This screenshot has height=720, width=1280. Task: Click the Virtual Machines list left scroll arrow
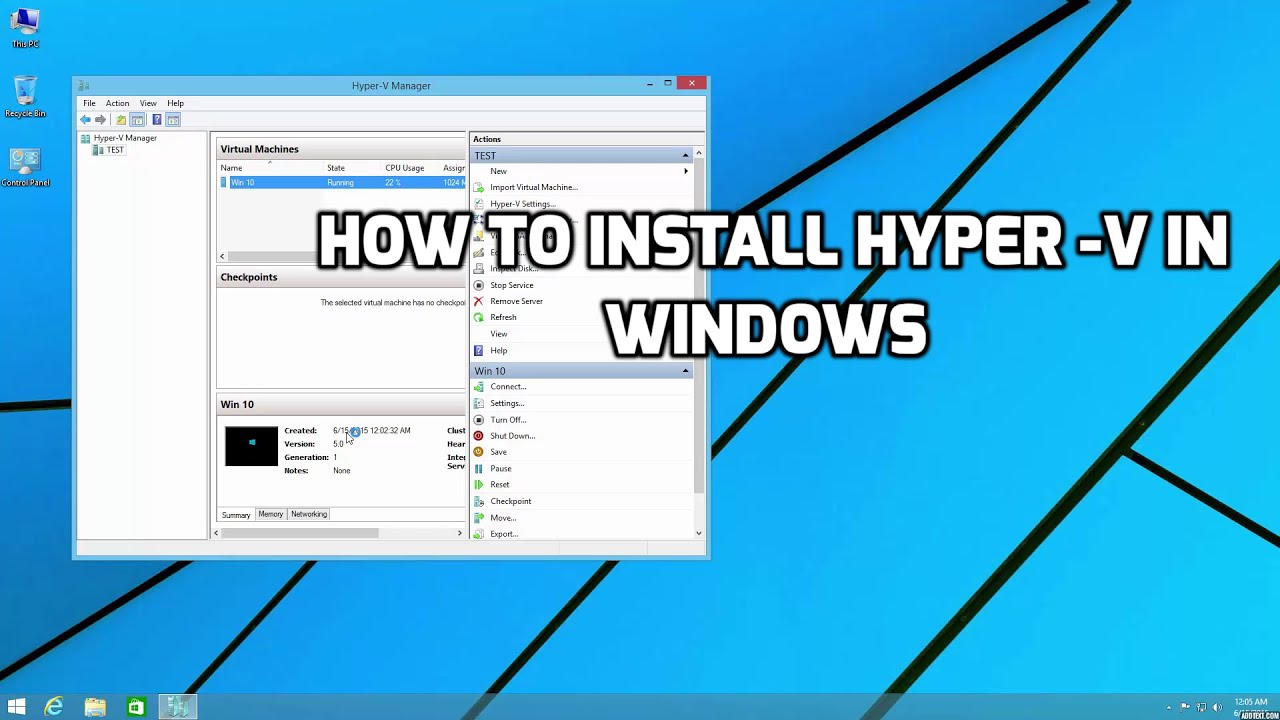(x=223, y=256)
